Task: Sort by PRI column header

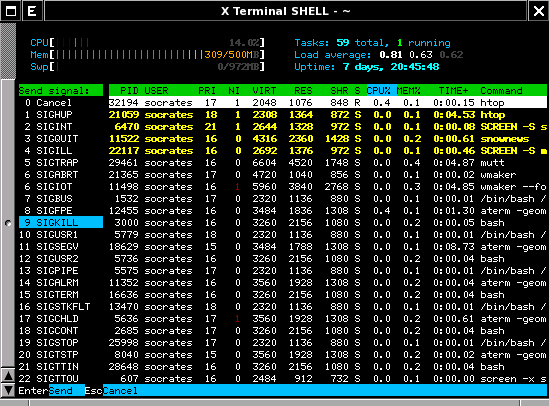Action: (x=207, y=91)
